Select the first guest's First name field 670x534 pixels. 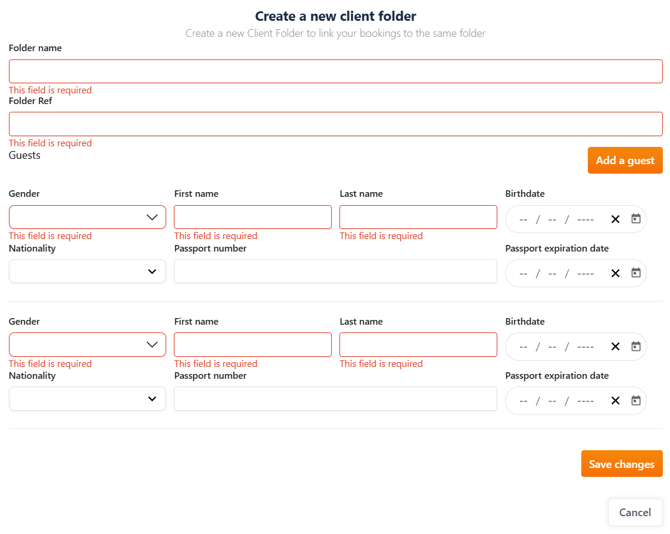coord(252,217)
